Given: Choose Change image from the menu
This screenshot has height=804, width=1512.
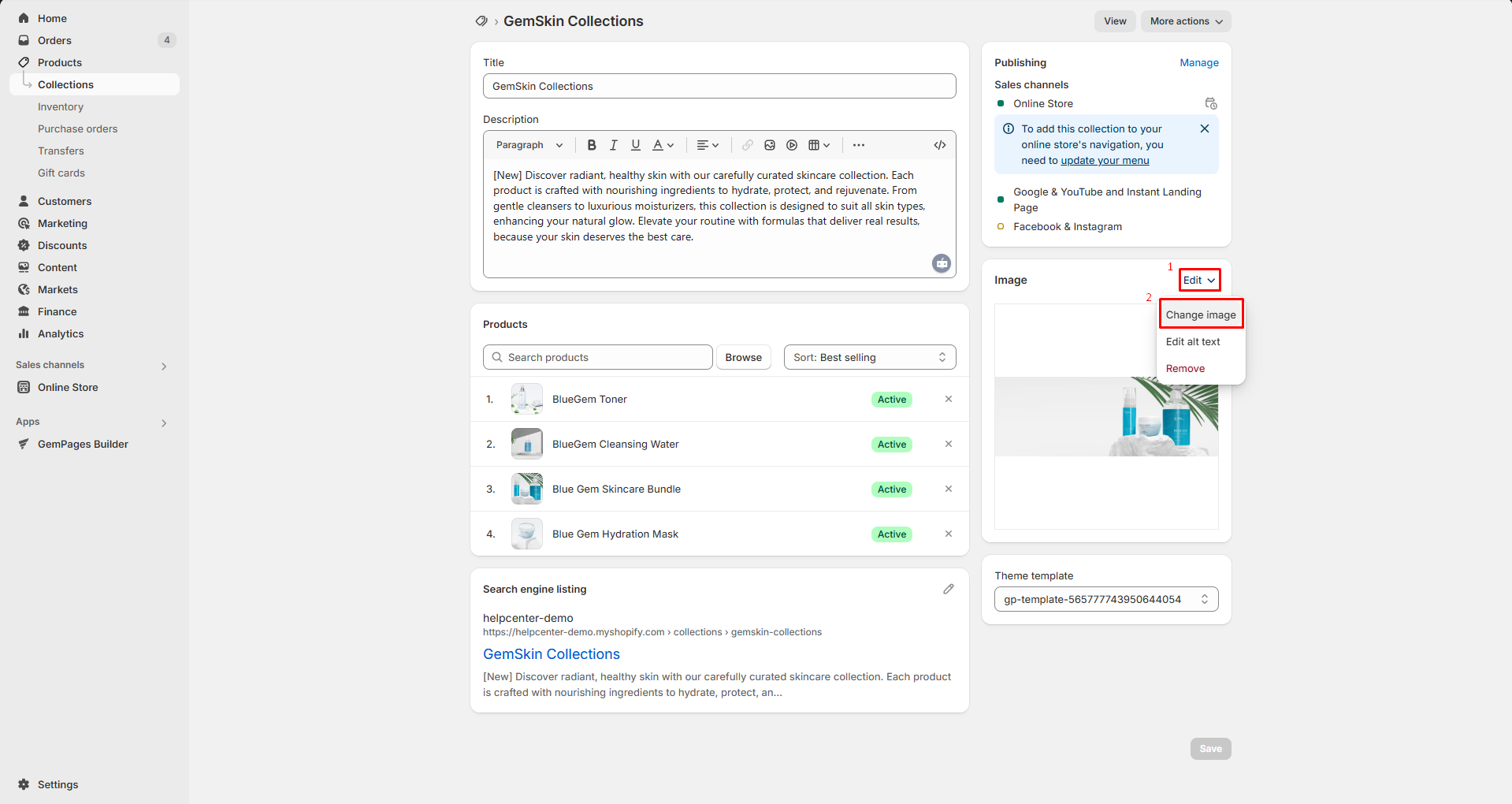Looking at the screenshot, I should 1201,315.
